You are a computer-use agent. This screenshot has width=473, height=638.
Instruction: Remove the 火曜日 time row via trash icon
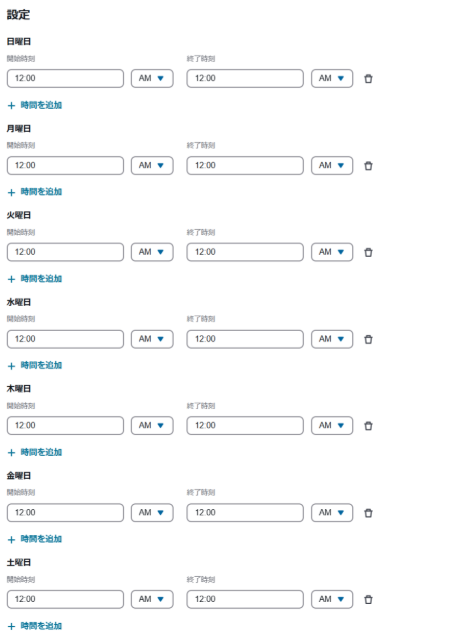tap(368, 252)
